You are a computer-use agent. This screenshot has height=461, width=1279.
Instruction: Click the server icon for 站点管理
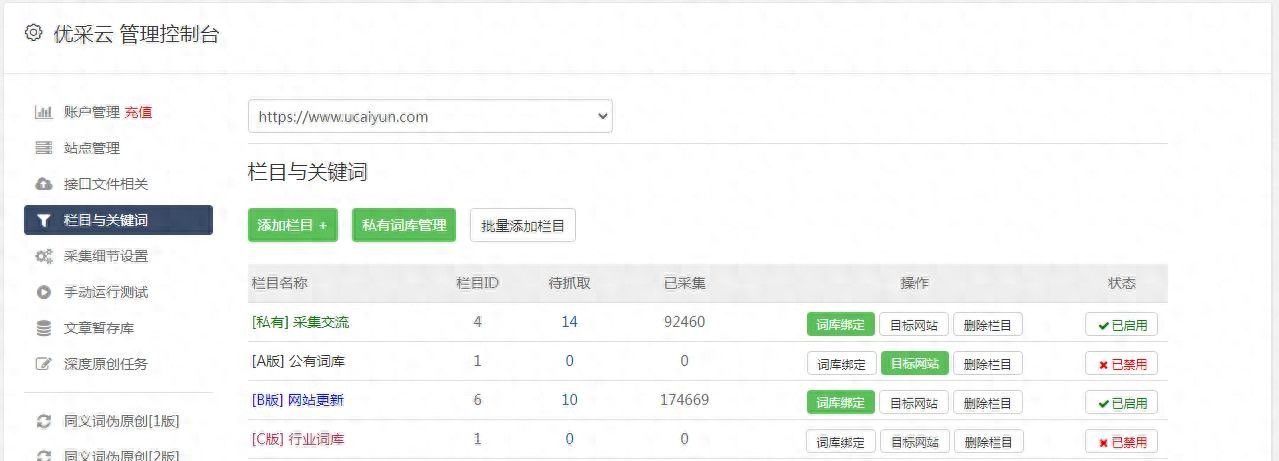point(43,148)
